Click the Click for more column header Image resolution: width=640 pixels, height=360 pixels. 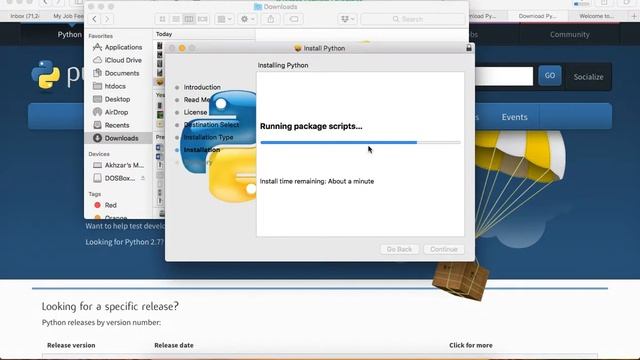pos(471,345)
